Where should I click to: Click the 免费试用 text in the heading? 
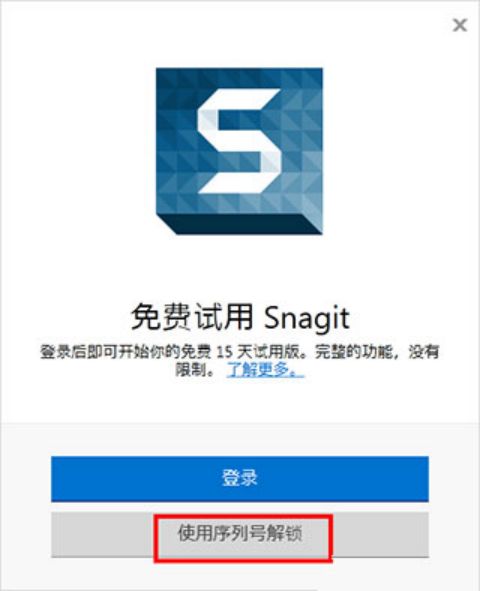click(x=192, y=318)
